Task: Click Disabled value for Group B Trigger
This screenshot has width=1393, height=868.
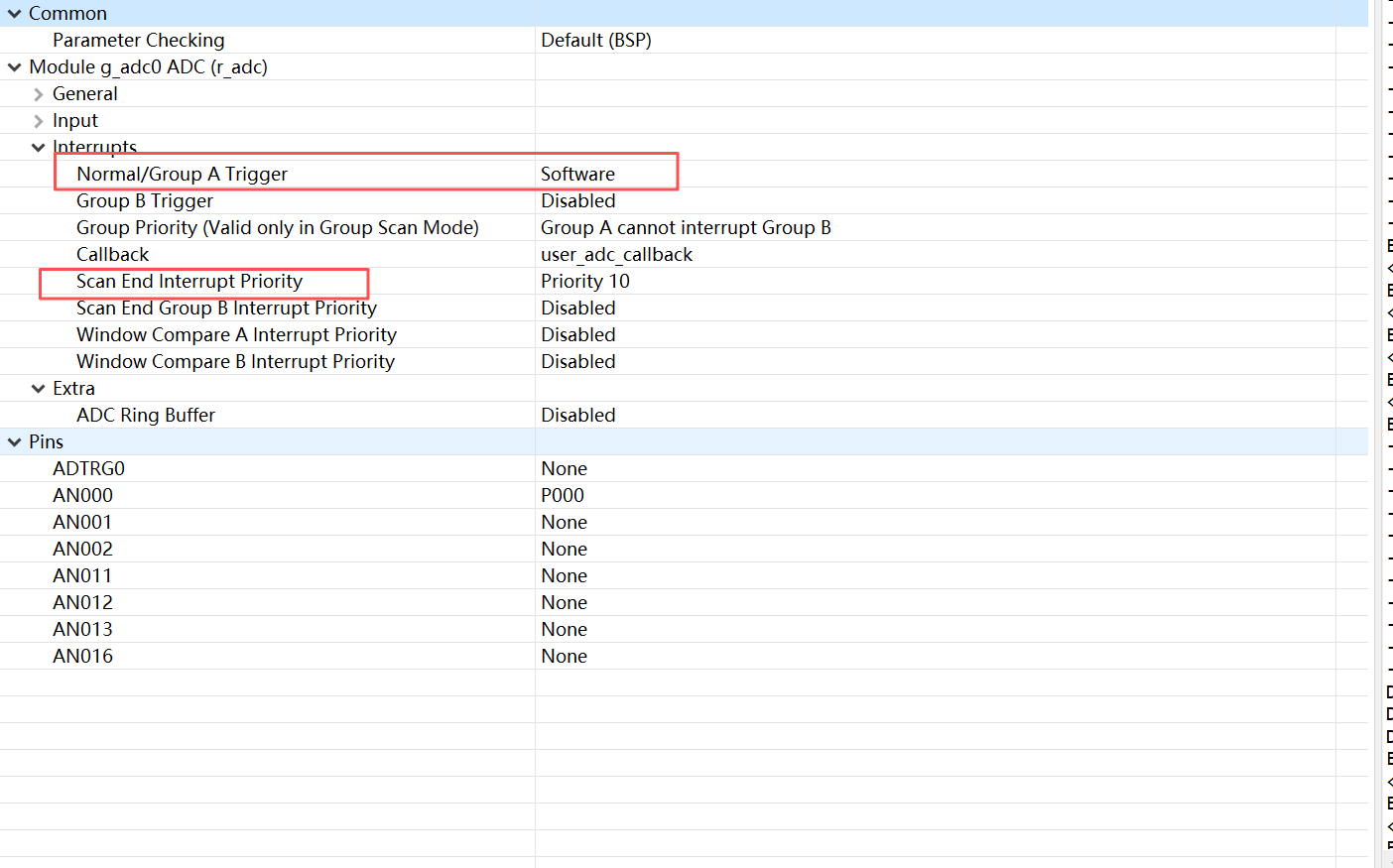Action: (578, 201)
